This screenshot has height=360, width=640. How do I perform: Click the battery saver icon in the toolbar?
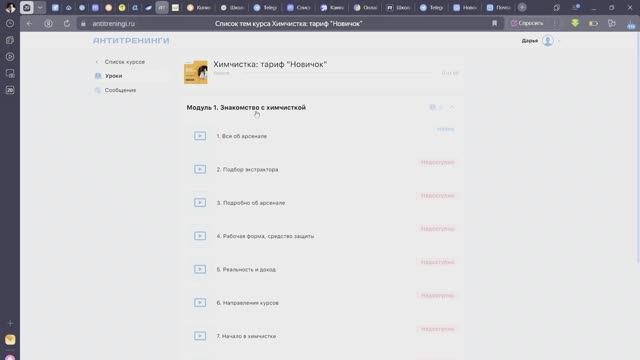tap(593, 24)
